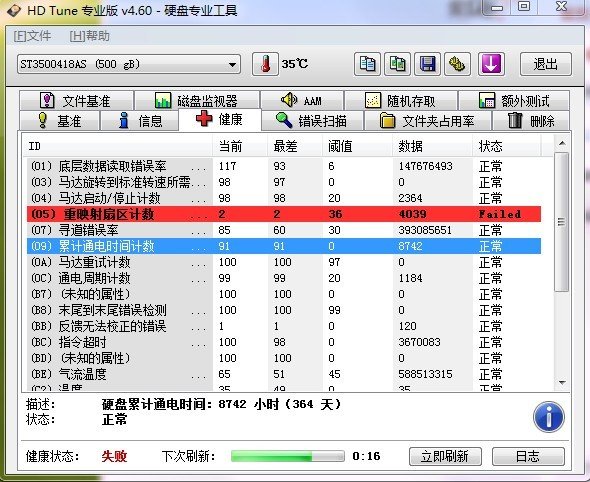Switch to the 文件夹占用率 tab

[427, 121]
